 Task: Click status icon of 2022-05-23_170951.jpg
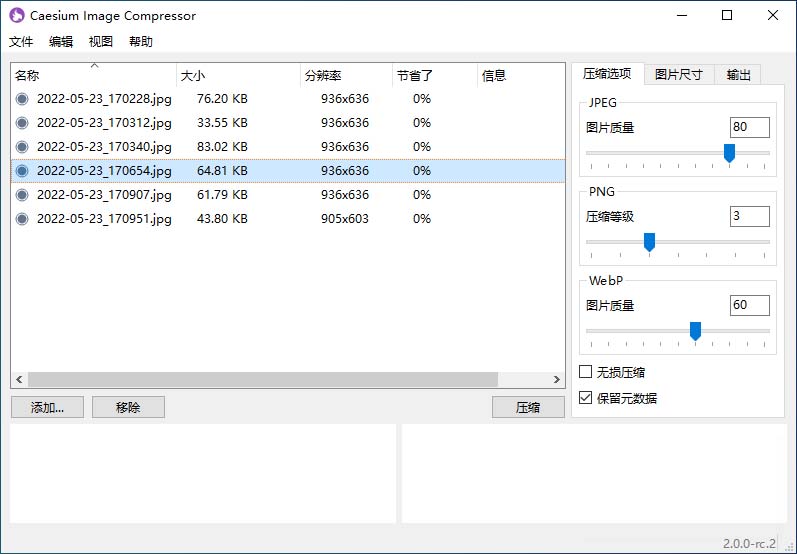tap(22, 219)
